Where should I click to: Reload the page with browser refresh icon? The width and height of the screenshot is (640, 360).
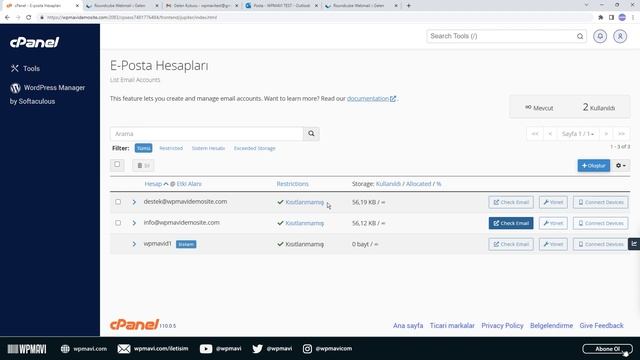tap(29, 18)
